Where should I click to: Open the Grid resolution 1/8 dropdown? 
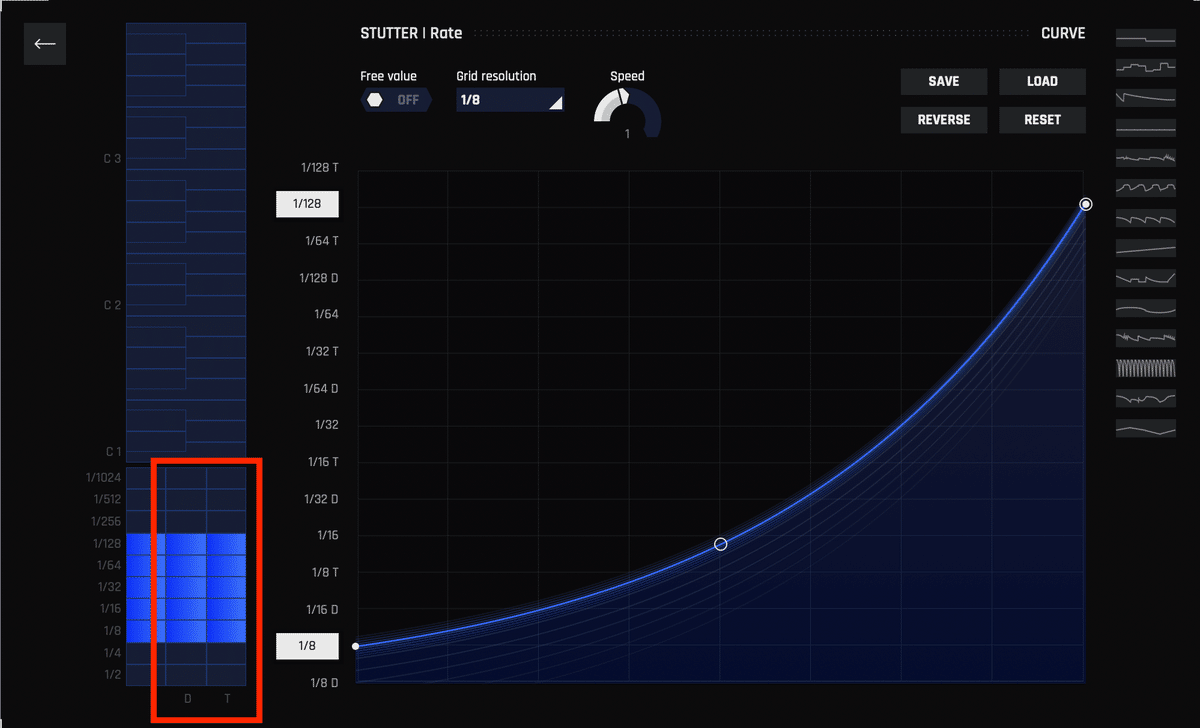pos(510,100)
